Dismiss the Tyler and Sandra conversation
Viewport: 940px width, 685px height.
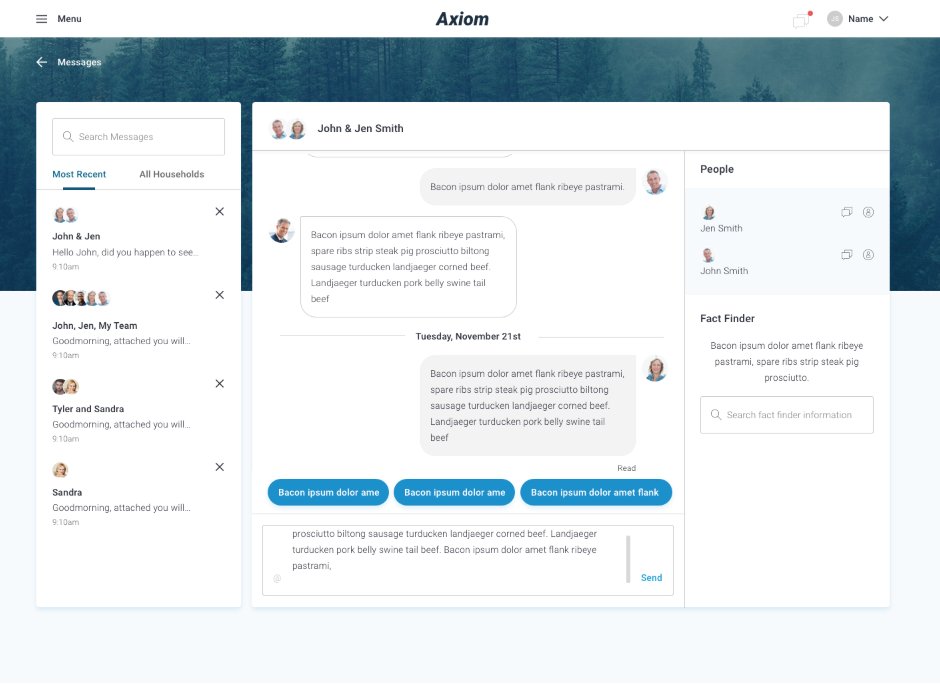click(219, 383)
